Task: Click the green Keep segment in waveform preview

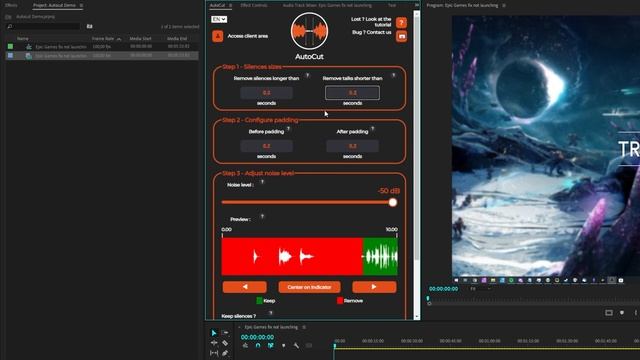Action: [380, 256]
